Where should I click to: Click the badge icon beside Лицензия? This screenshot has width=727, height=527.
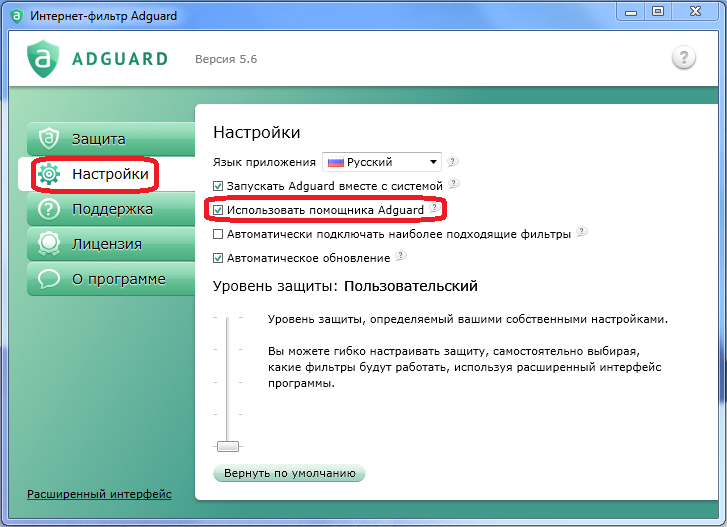click(49, 244)
